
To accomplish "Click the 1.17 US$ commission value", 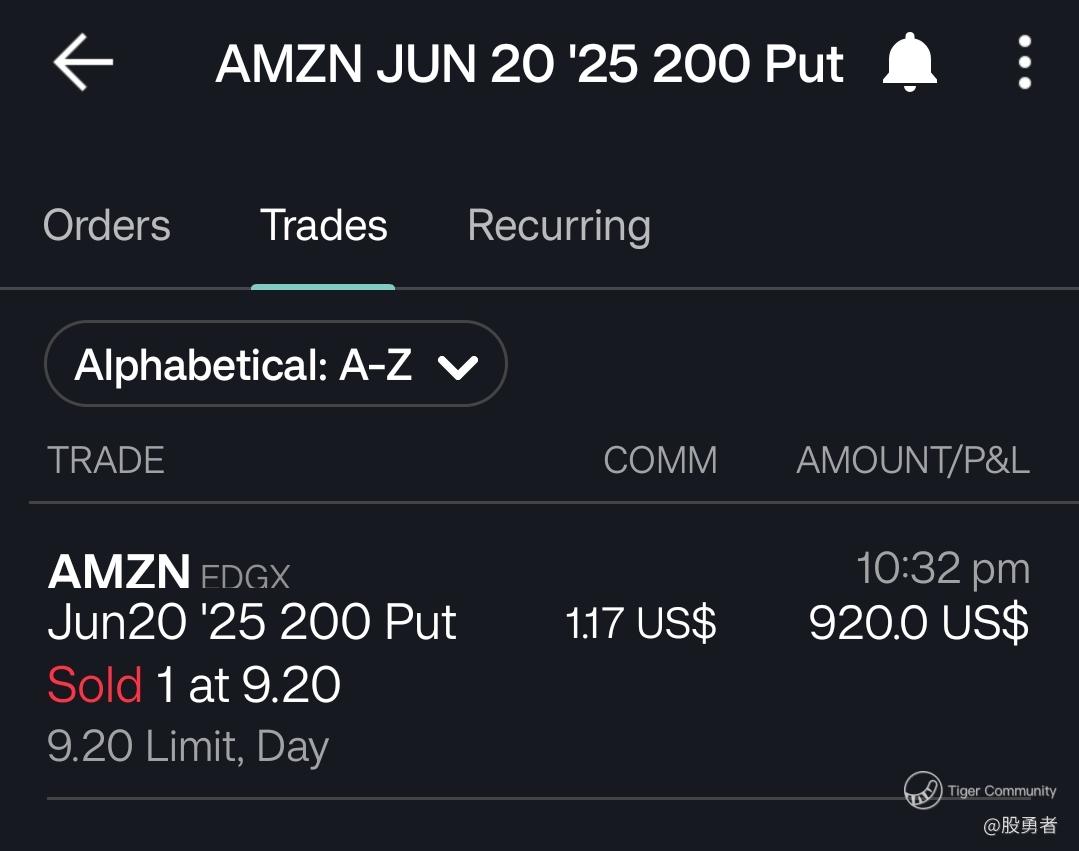I will (x=641, y=623).
